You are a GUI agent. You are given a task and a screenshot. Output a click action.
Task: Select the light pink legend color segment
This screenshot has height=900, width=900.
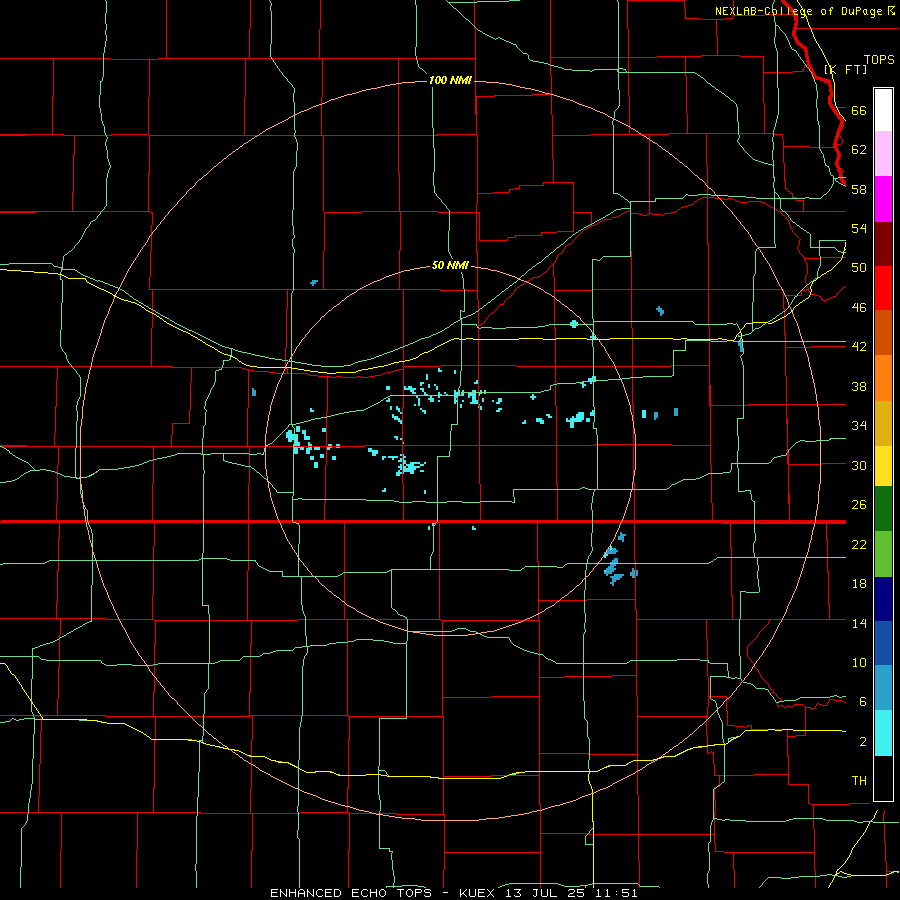coord(883,154)
